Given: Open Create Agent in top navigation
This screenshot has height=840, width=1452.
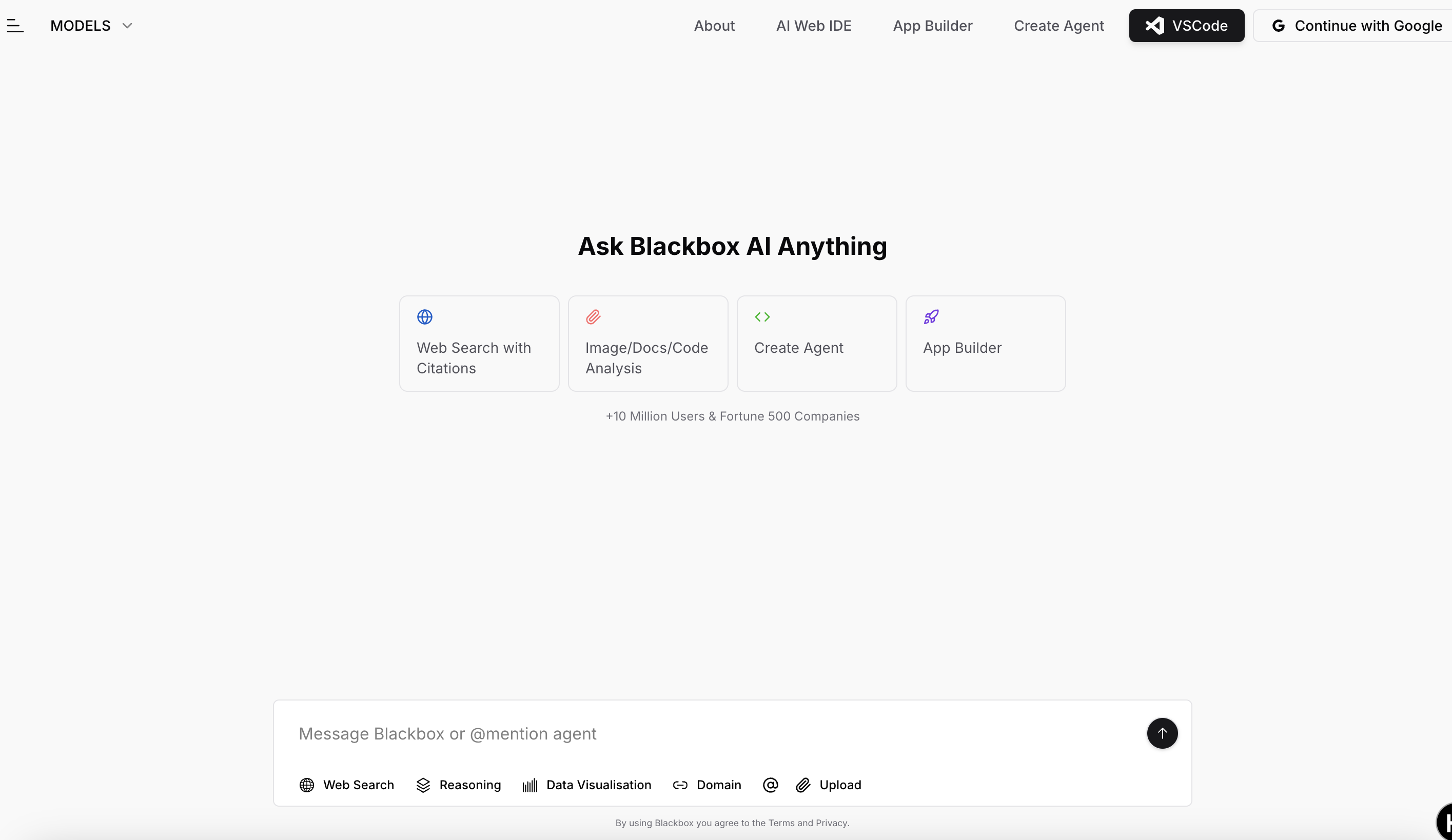Looking at the screenshot, I should click(1058, 26).
